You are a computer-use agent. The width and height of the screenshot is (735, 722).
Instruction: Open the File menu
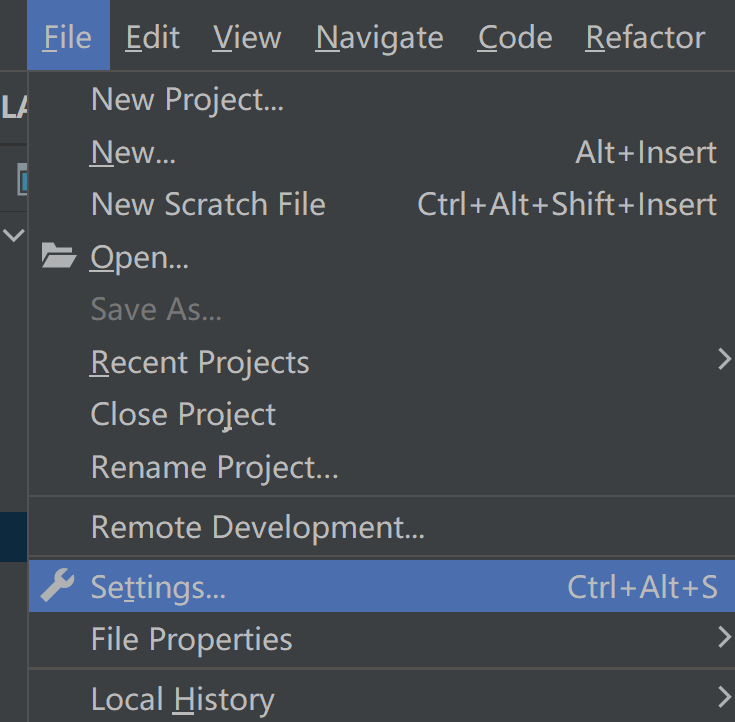(68, 37)
